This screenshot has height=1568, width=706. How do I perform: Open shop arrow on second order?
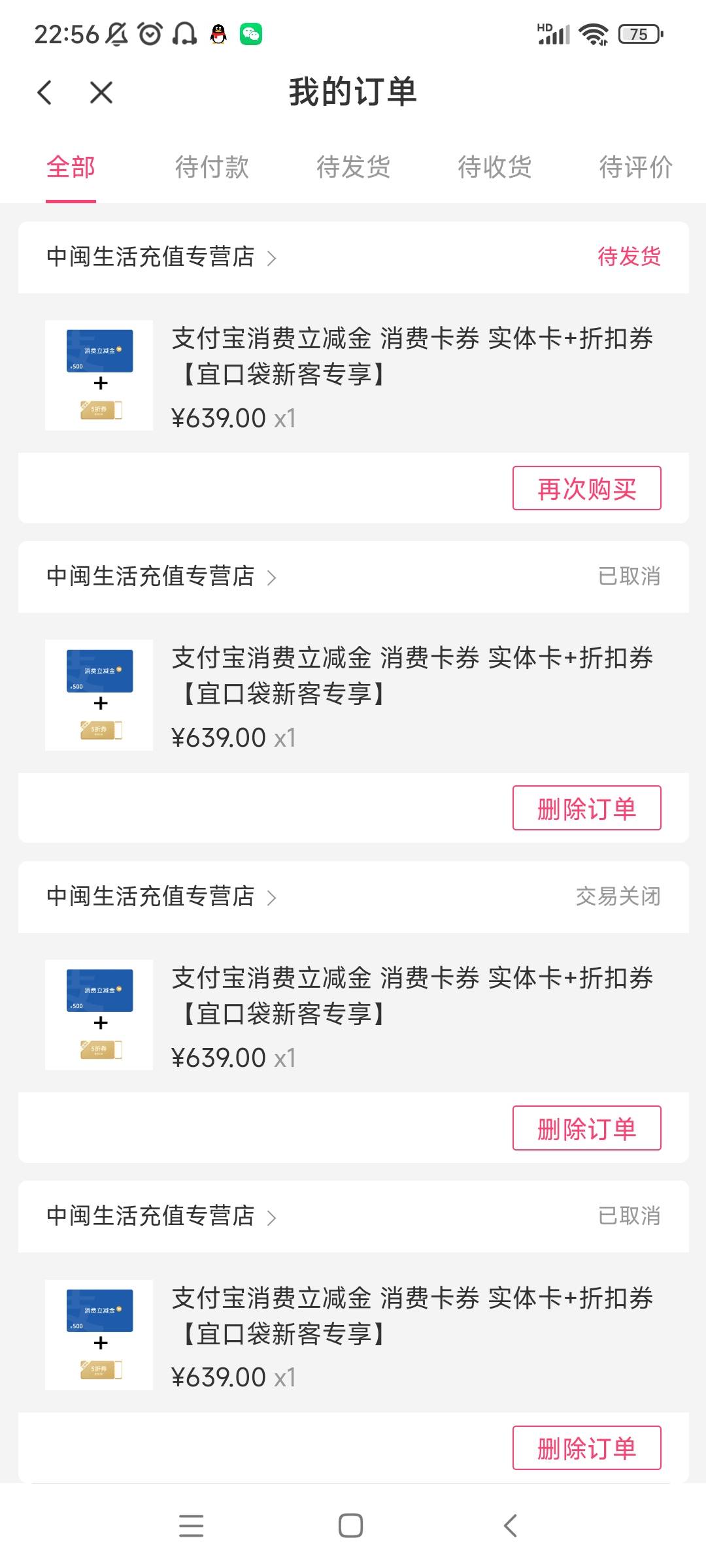coord(272,578)
